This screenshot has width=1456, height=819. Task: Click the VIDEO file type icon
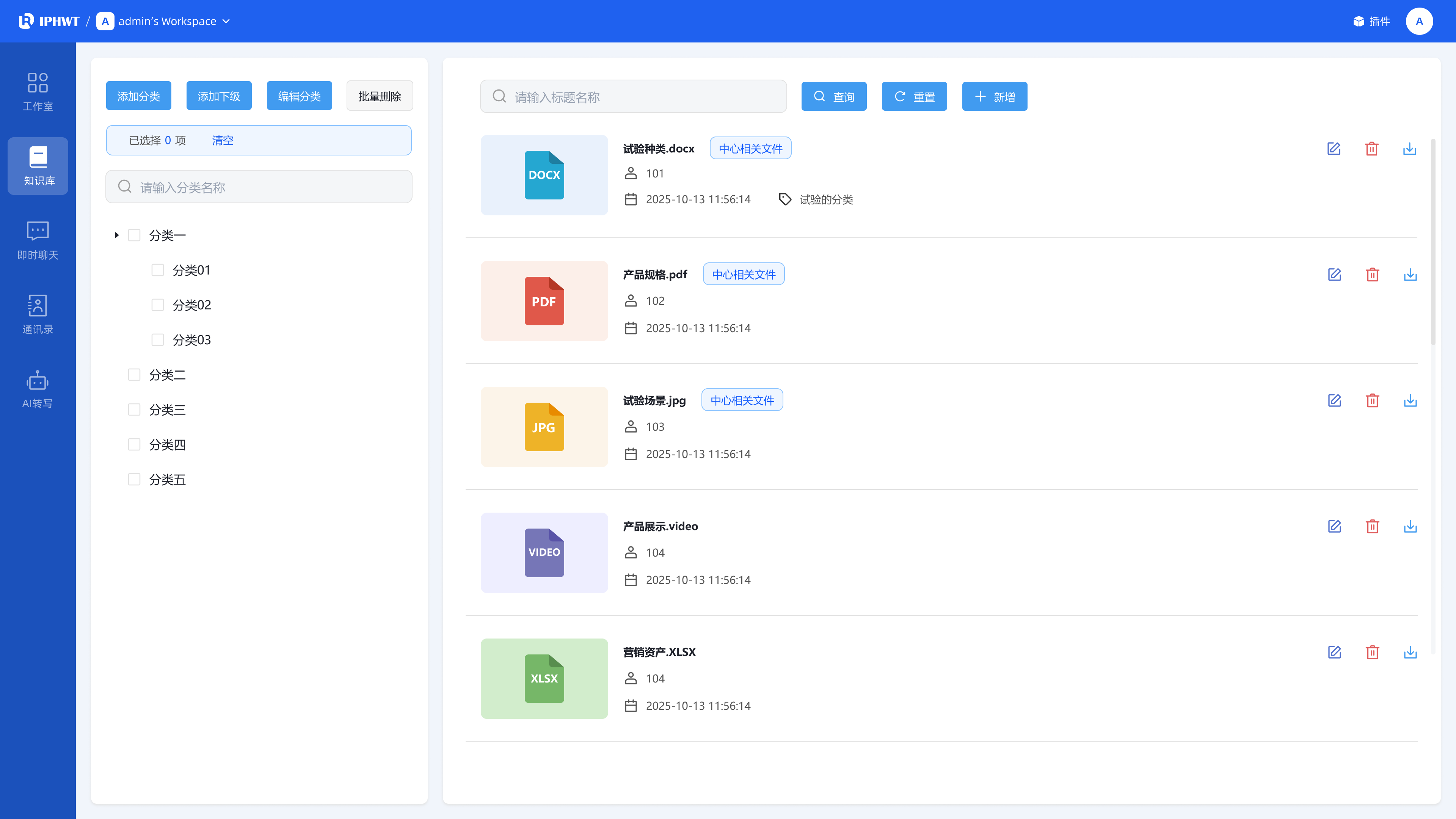[x=544, y=553]
